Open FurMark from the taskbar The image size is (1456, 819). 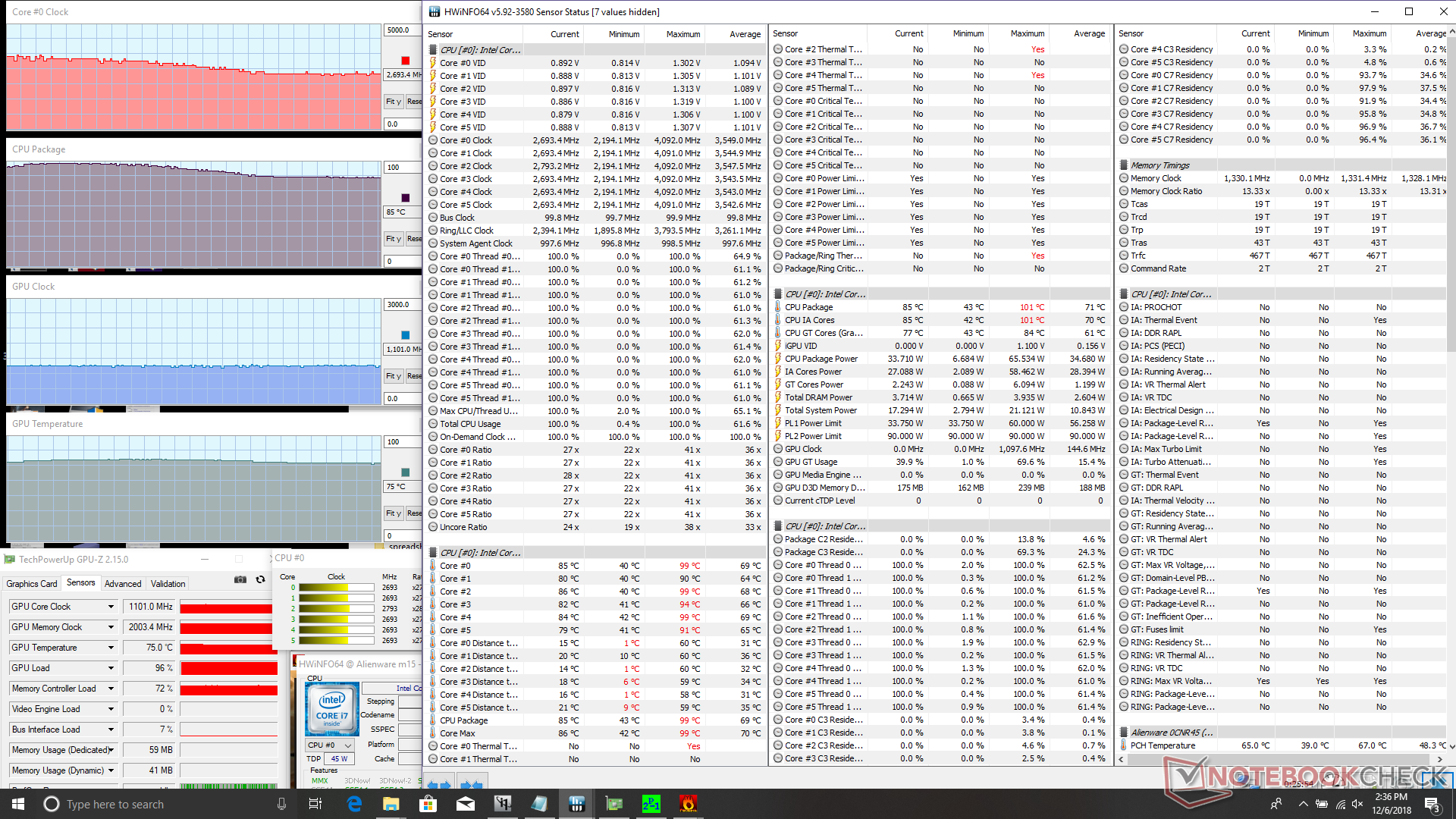(x=688, y=804)
